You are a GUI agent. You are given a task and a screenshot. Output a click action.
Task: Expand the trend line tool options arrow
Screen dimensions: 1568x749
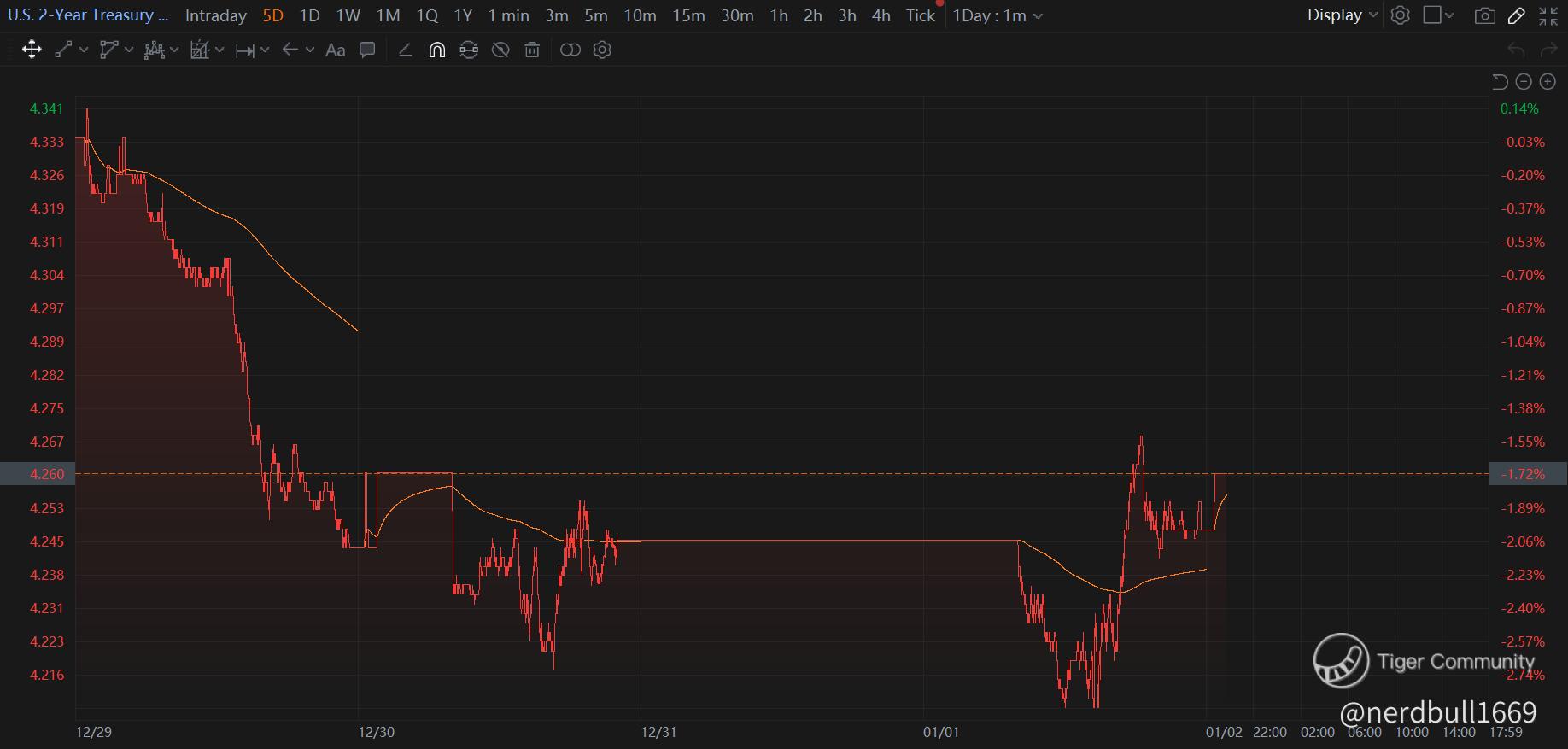(x=84, y=50)
